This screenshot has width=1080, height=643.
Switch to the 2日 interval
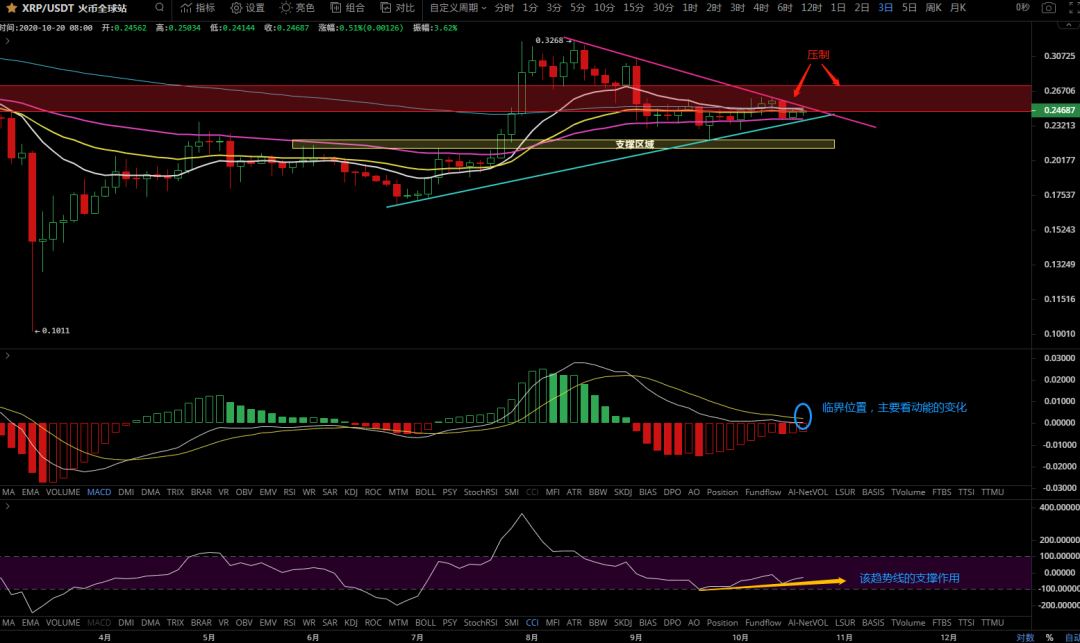coord(862,8)
